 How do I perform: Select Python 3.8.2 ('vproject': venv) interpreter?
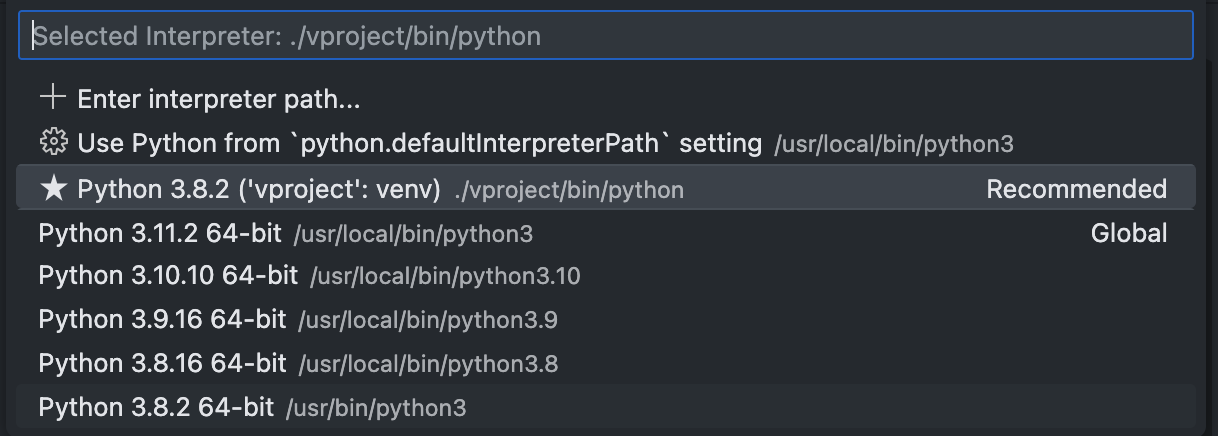(x=606, y=189)
